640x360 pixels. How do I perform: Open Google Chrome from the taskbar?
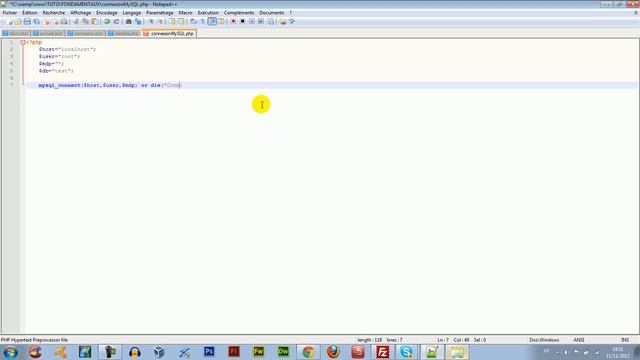308,352
